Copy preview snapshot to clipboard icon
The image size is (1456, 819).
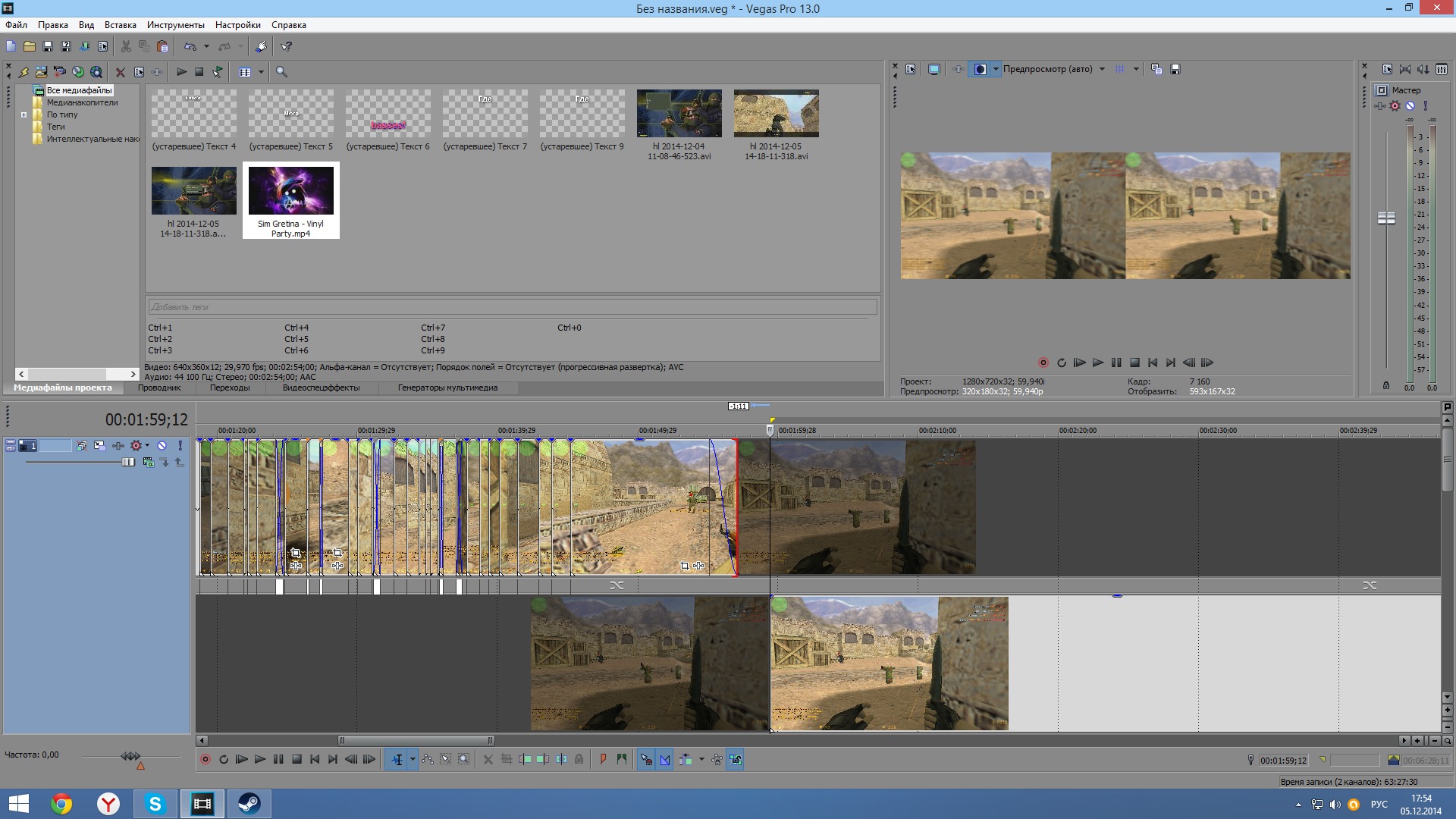1156,69
